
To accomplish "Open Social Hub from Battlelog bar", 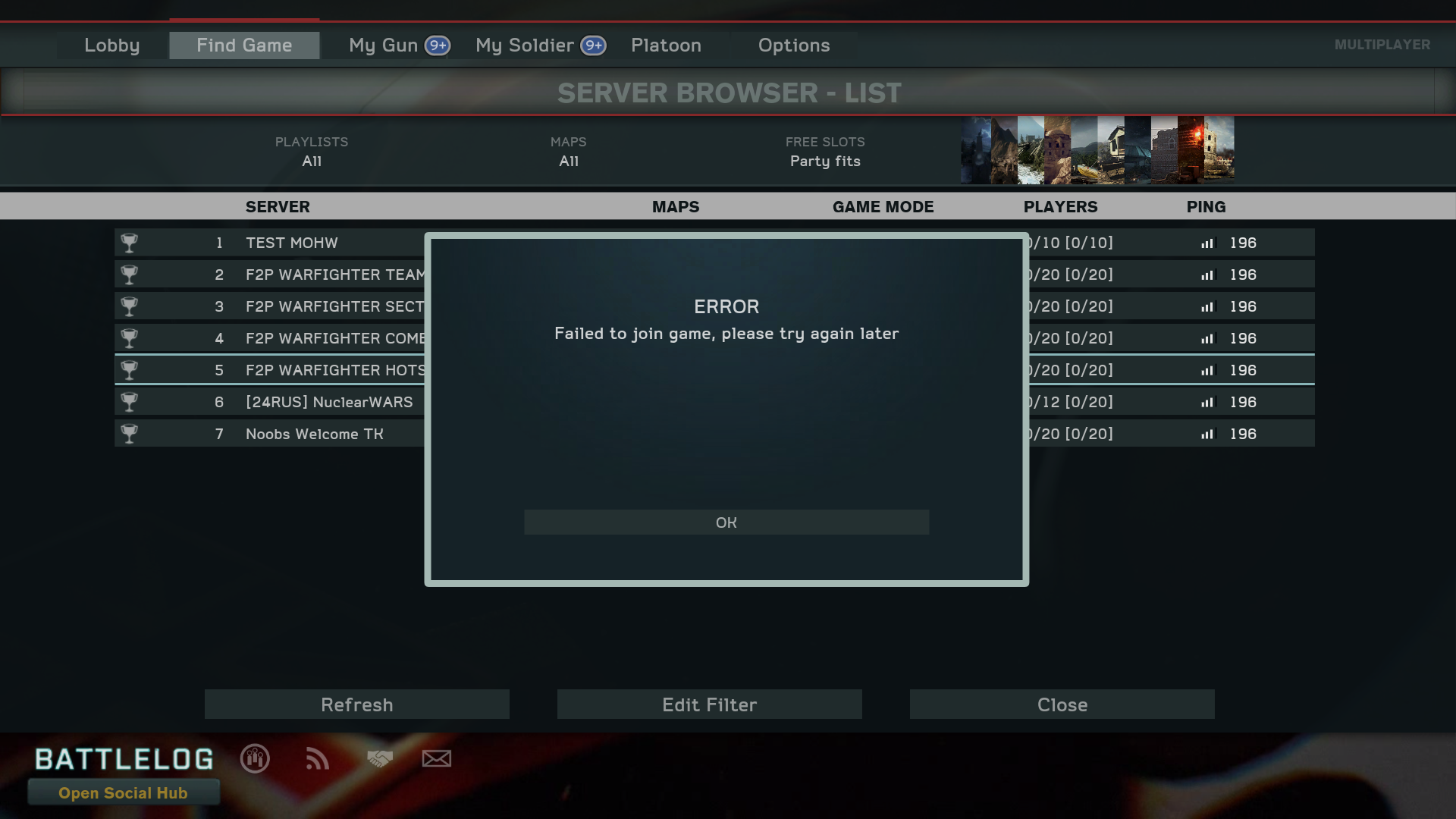I will 123,793.
